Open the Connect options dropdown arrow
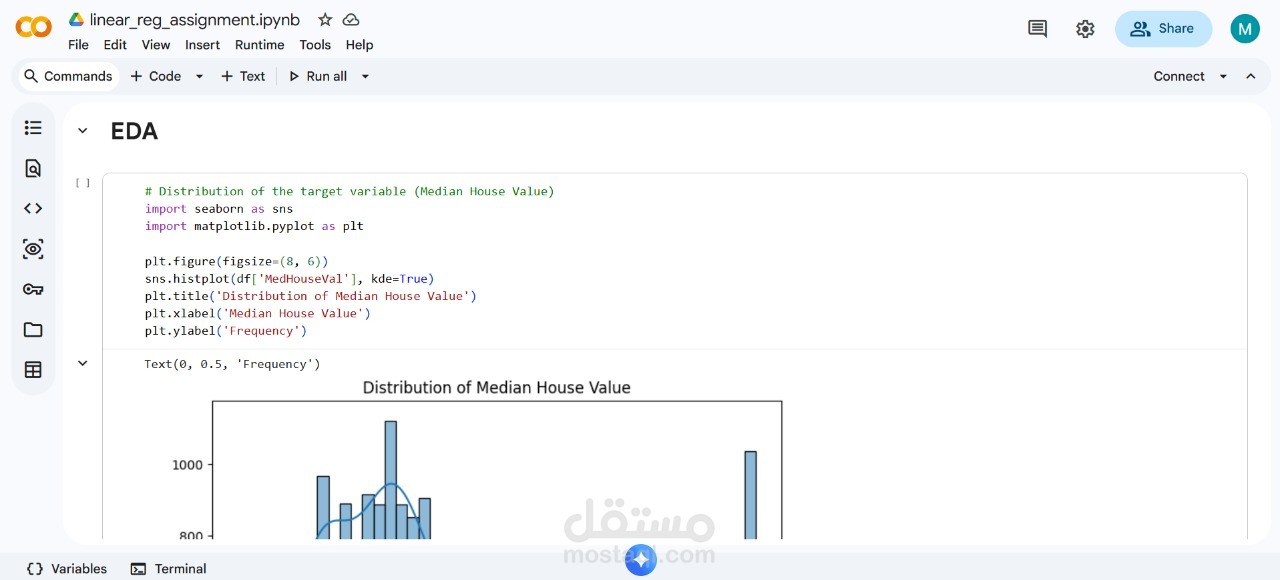 click(x=1223, y=76)
